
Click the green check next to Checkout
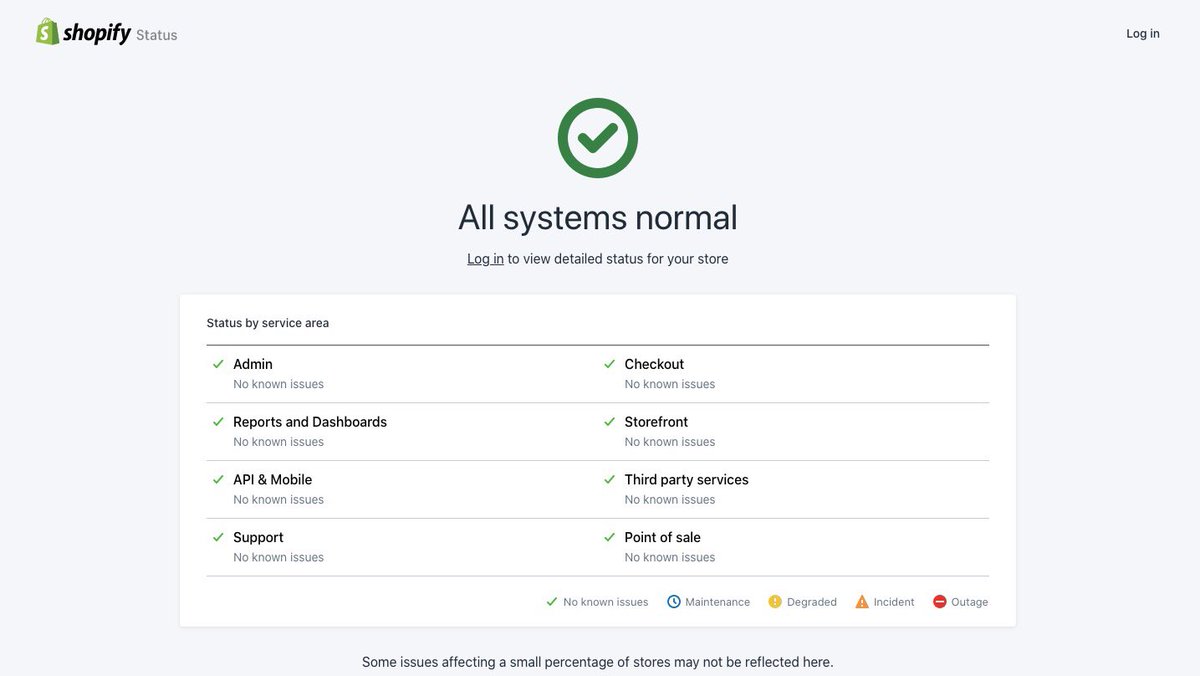(x=609, y=364)
